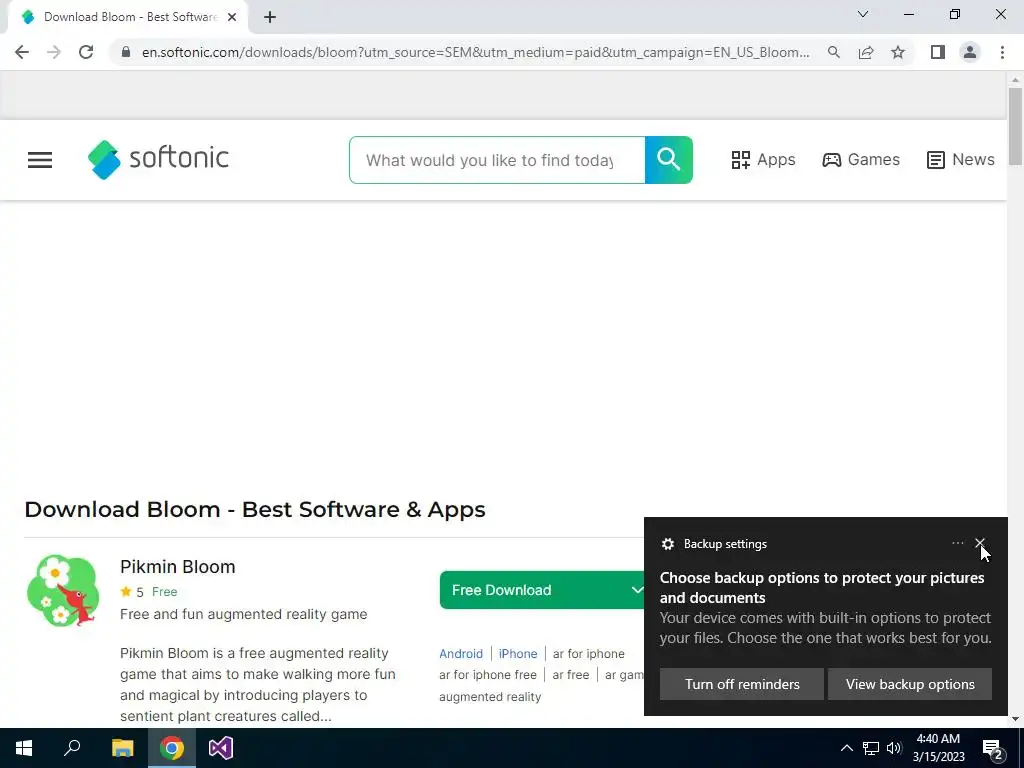This screenshot has width=1024, height=768.
Task: Open the notification three-dot options
Action: [957, 543]
